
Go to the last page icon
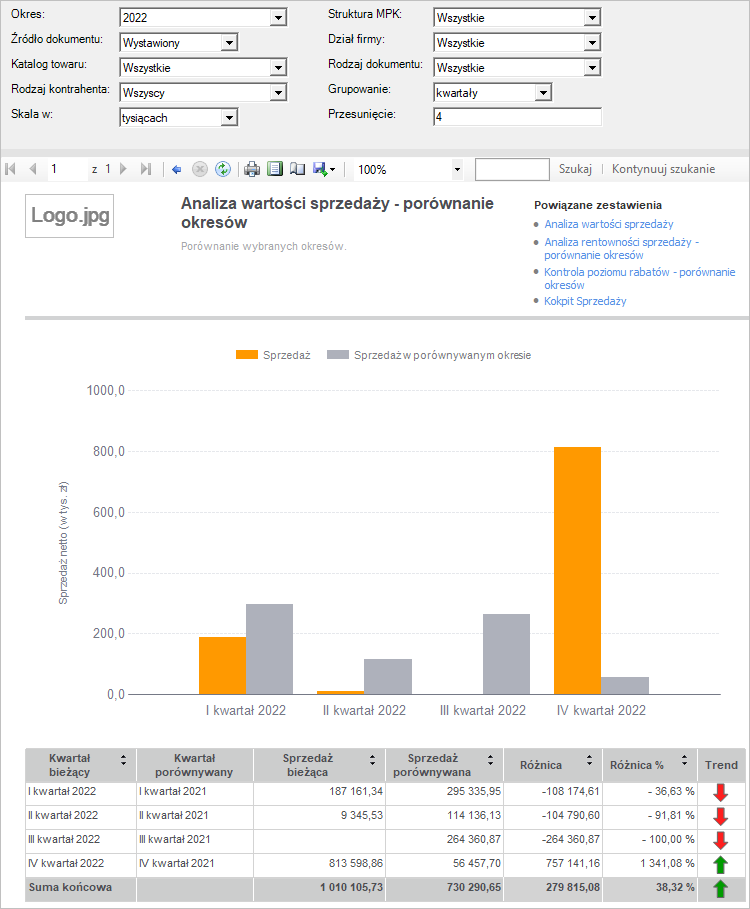pos(146,169)
